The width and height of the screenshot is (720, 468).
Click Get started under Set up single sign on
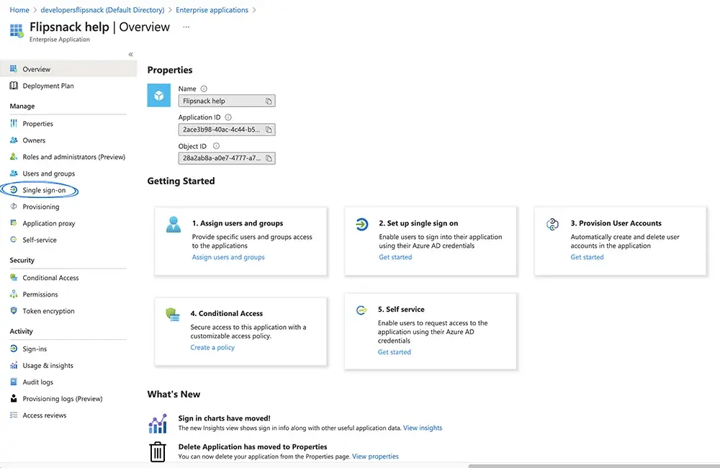395,257
